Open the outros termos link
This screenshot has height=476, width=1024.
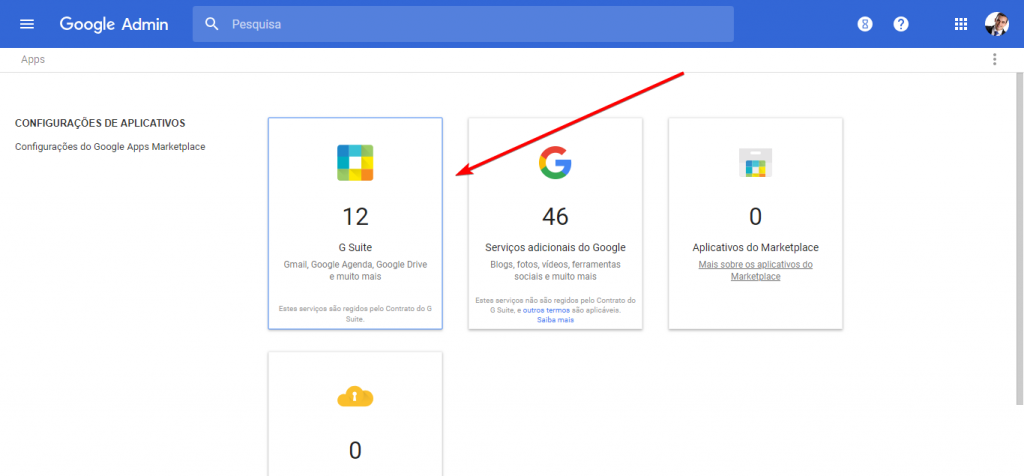(546, 310)
